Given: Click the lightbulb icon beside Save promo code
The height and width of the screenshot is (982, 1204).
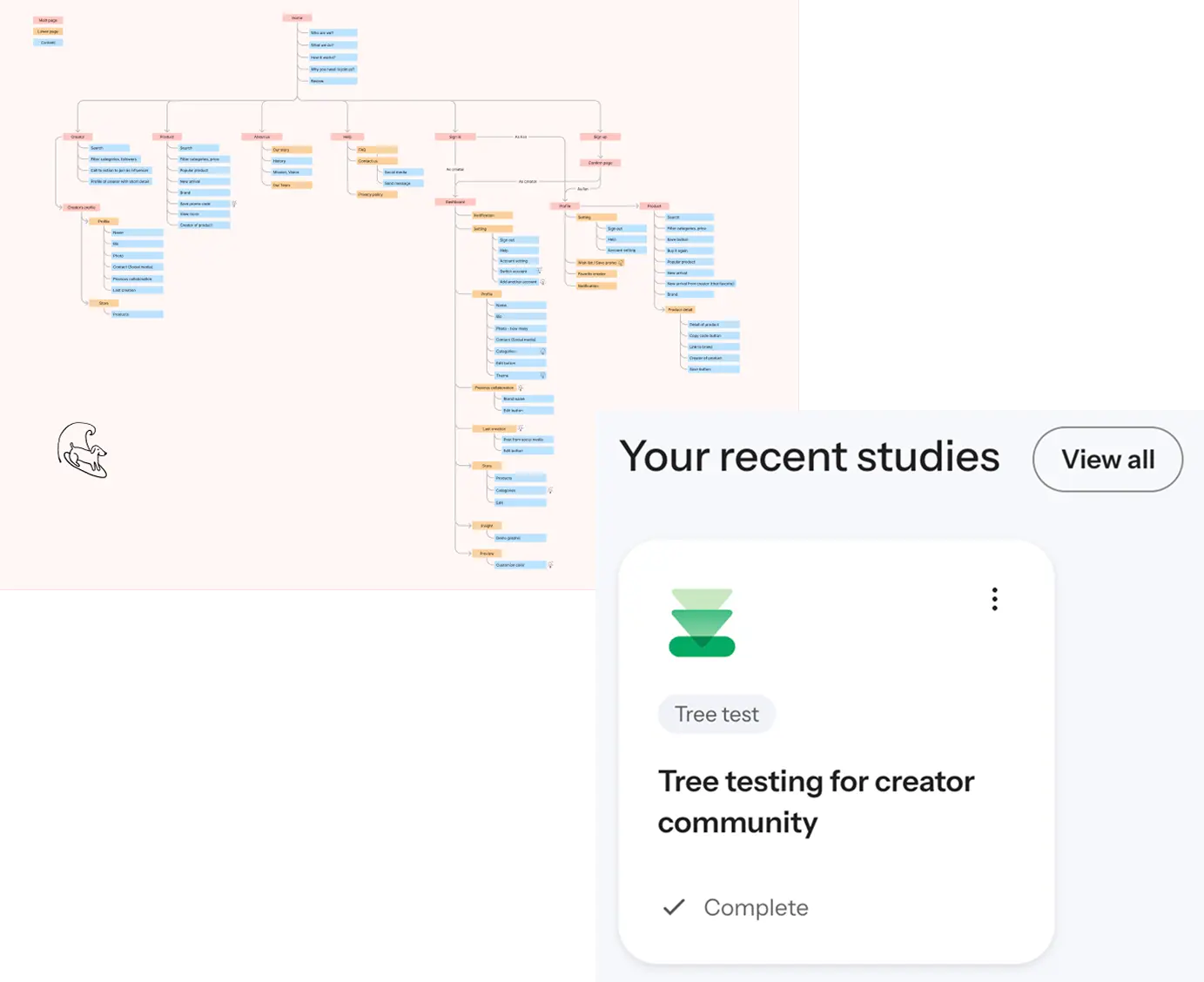Looking at the screenshot, I should click(235, 204).
